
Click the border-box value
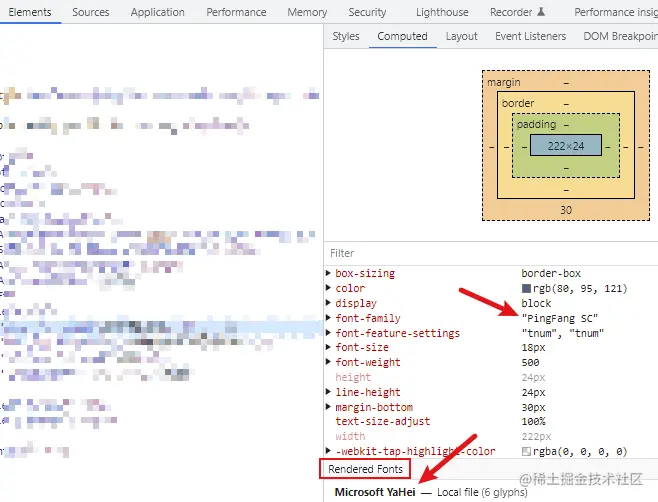point(551,274)
